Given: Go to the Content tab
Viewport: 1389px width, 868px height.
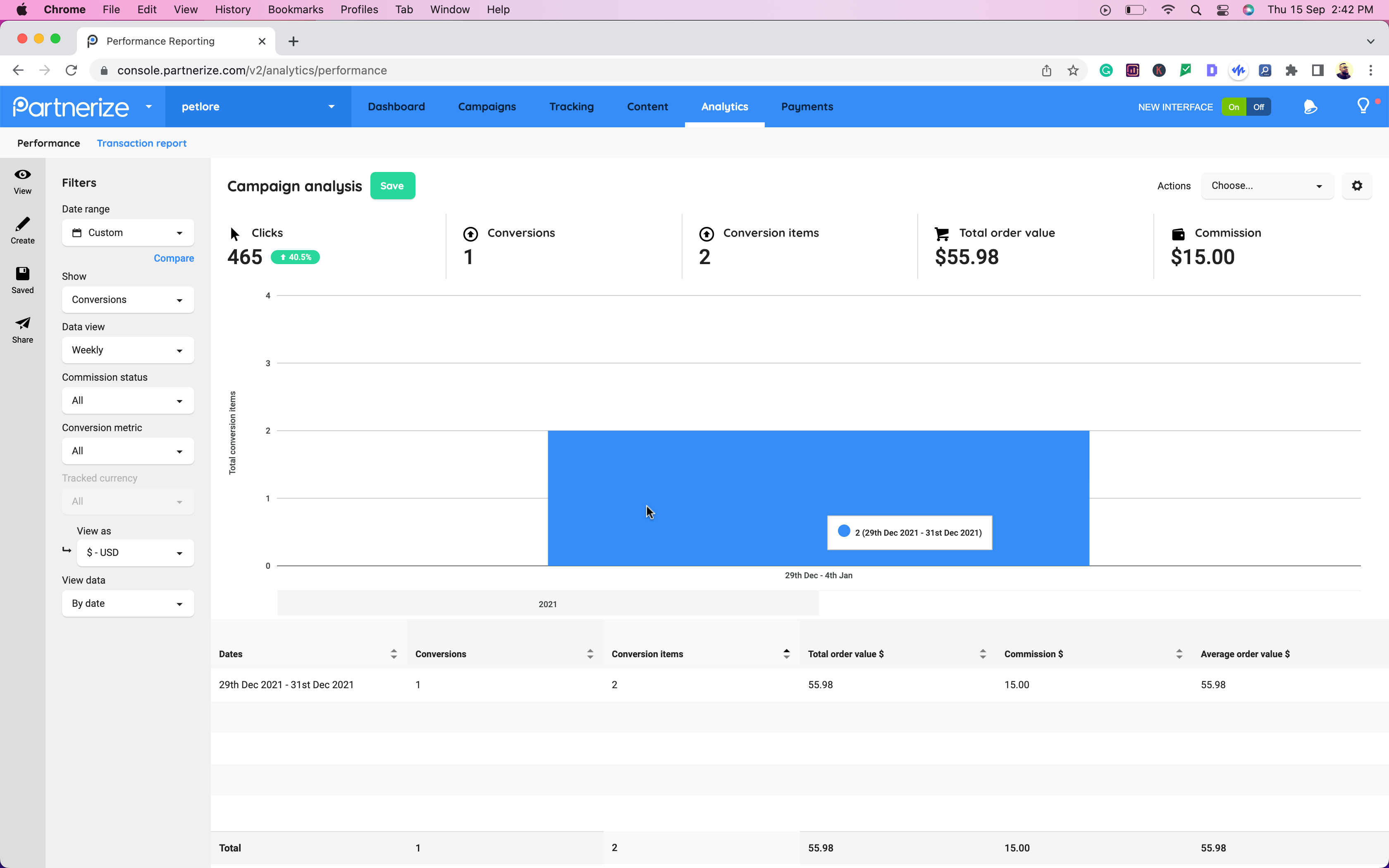Looking at the screenshot, I should (x=647, y=107).
